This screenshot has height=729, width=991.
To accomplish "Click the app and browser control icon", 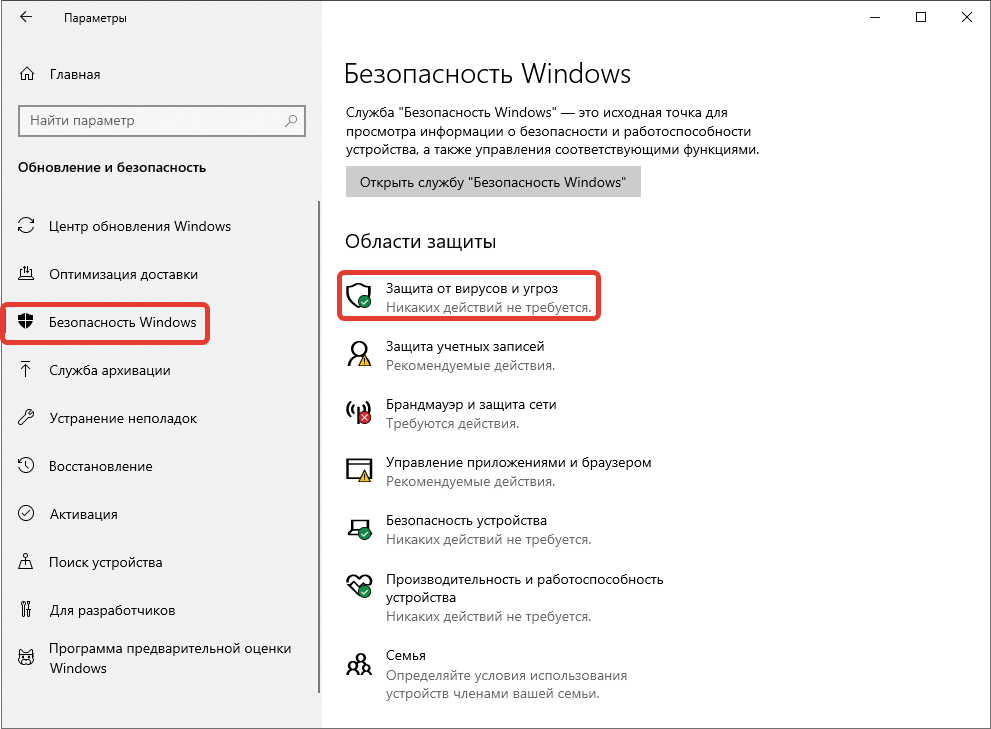I will 358,470.
